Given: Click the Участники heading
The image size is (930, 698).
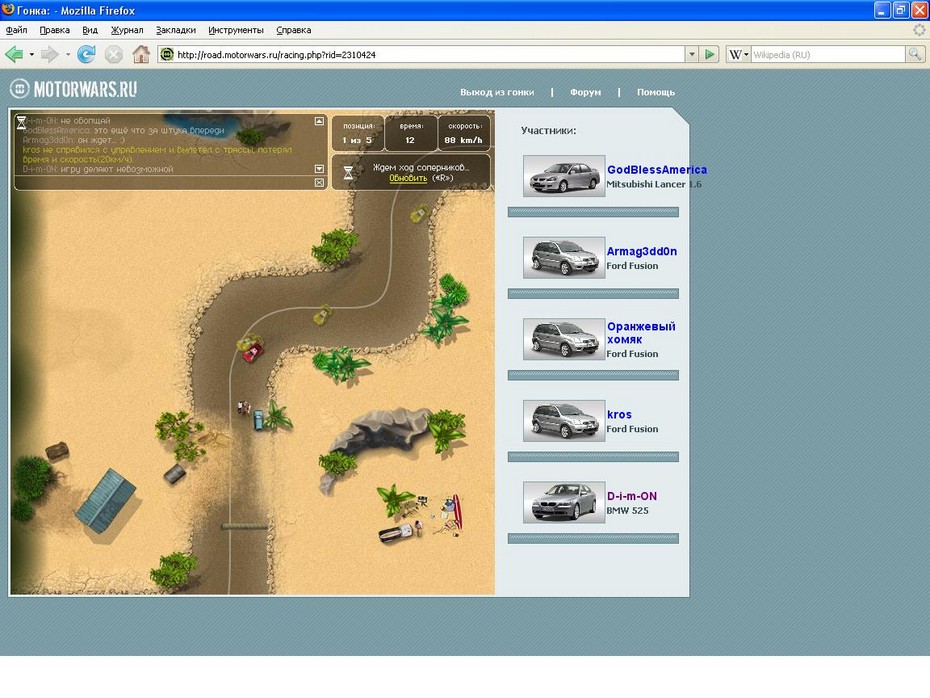Looking at the screenshot, I should (x=549, y=130).
